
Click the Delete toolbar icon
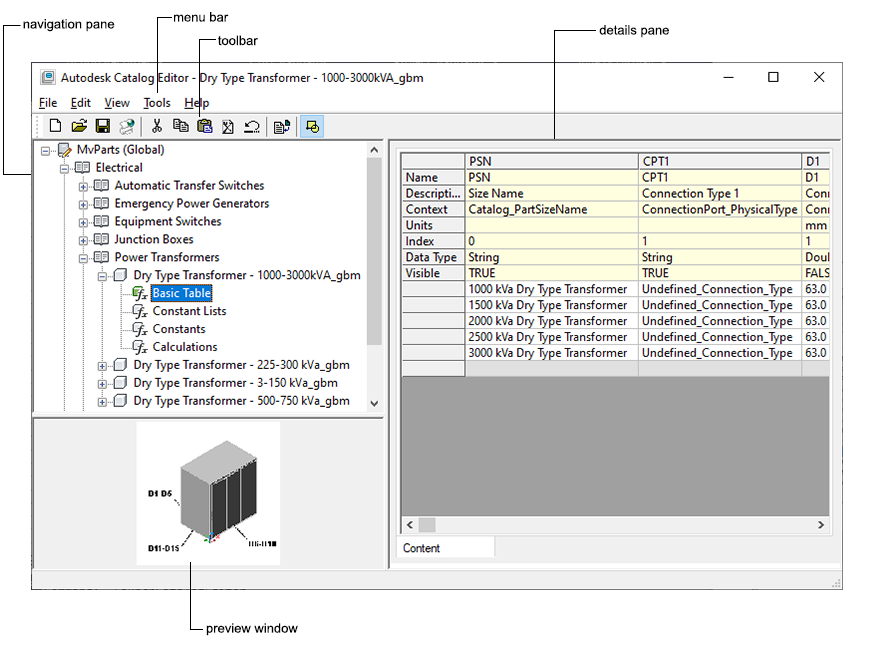tap(228, 127)
